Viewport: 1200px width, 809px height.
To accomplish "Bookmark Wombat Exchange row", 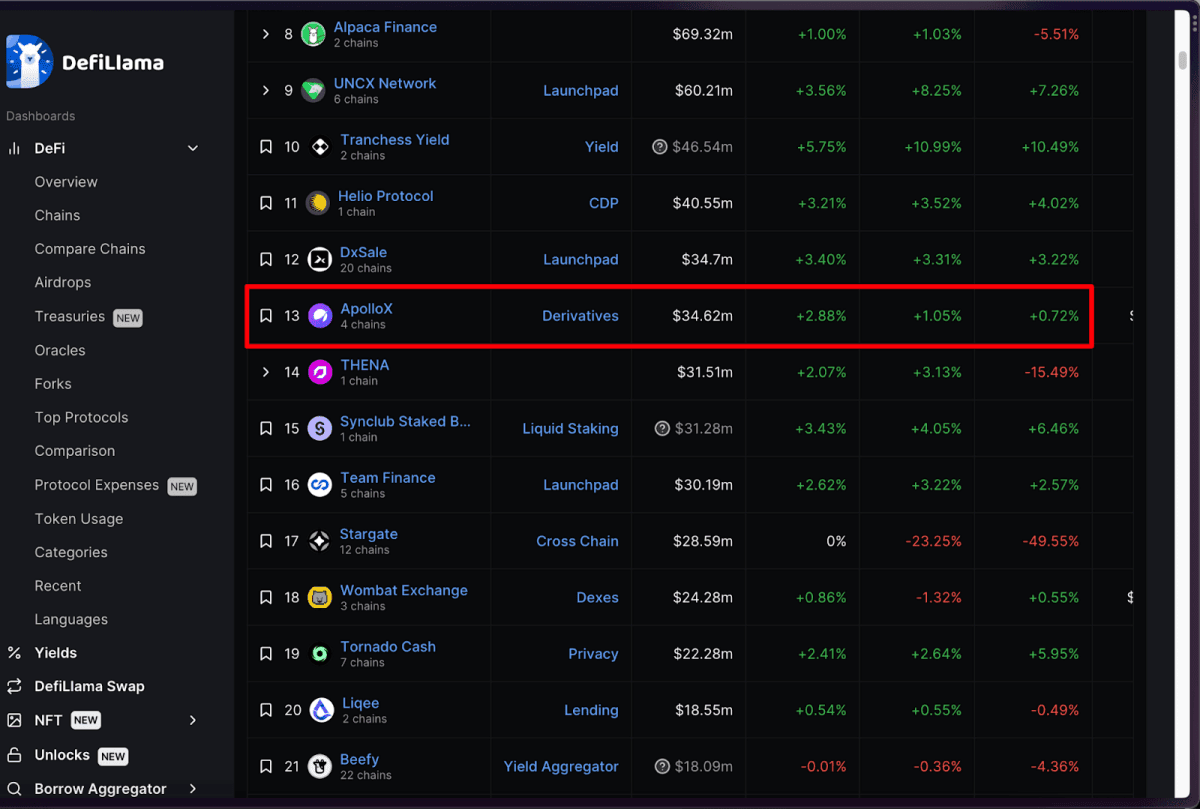I will point(266,598).
